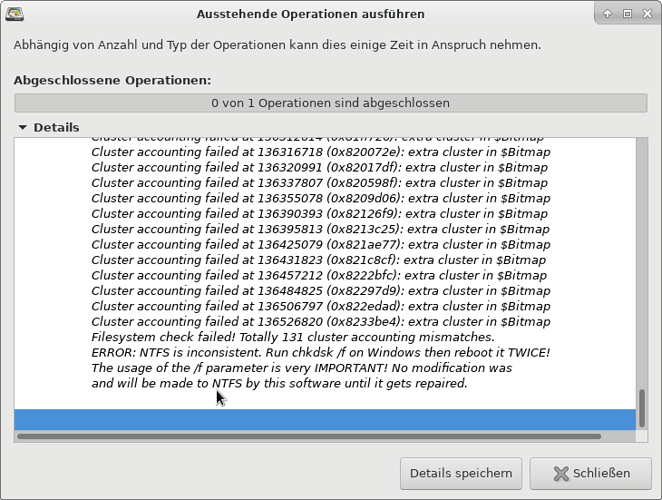Viewport: 662px width, 500px height.
Task: Click the Schließen button label
Action: coord(601,473)
